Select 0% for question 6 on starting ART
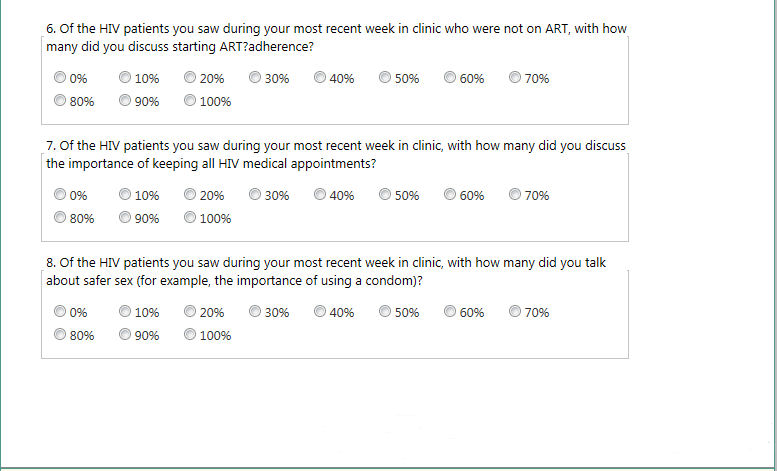Screen dimensions: 777x471 60,78
